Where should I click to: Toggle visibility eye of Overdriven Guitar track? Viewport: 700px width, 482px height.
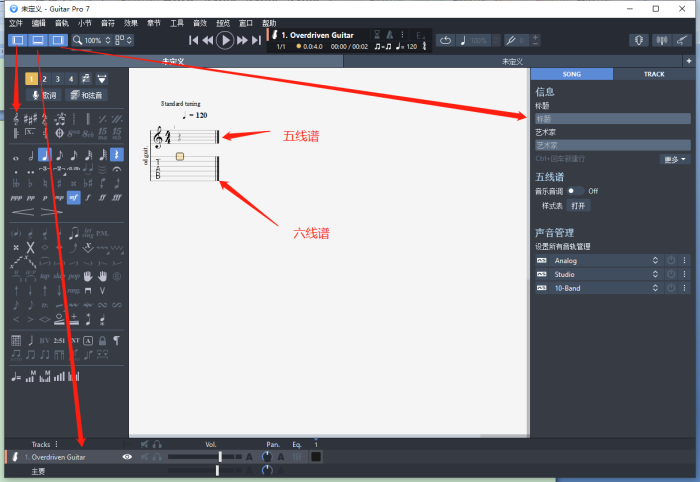pyautogui.click(x=127, y=457)
